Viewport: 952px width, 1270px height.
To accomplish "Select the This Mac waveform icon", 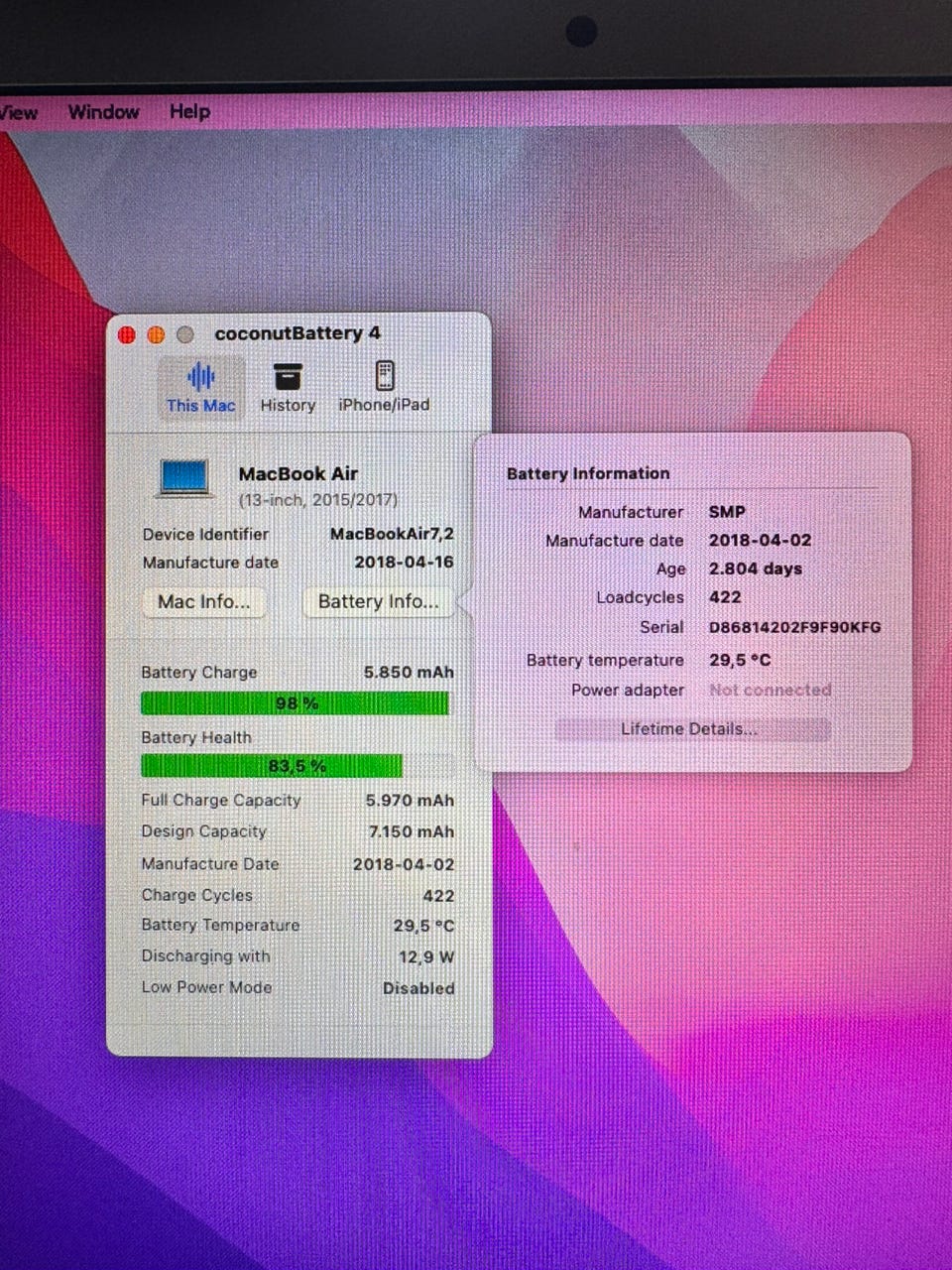I will point(201,377).
